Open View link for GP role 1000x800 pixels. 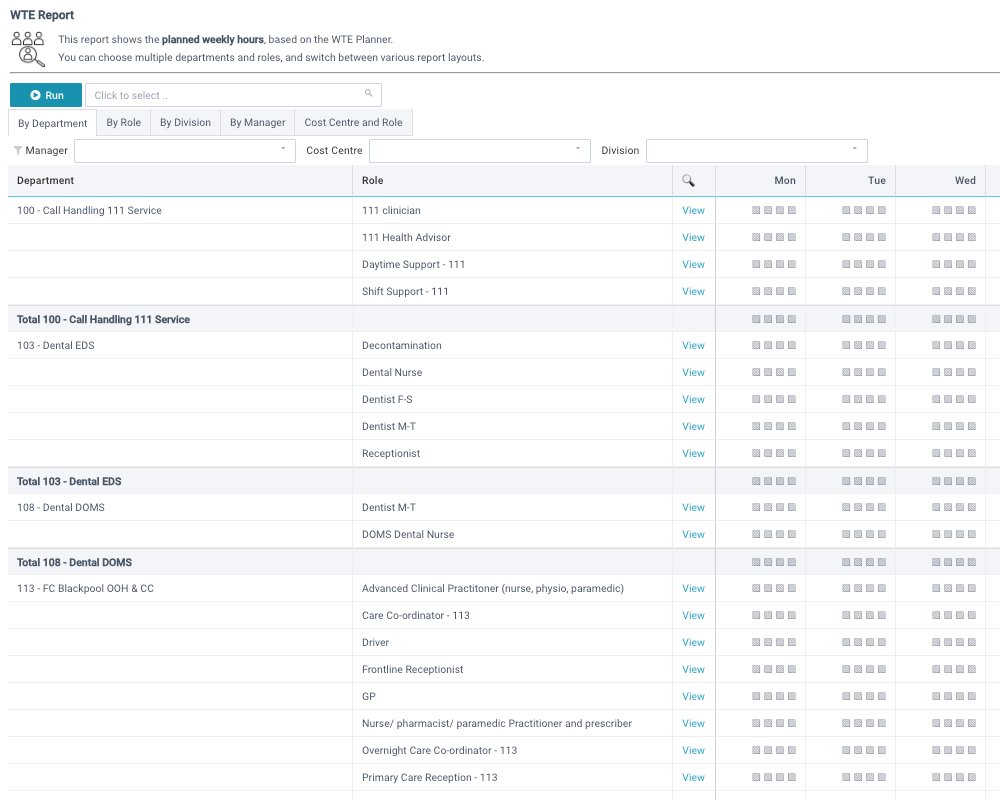click(x=693, y=697)
